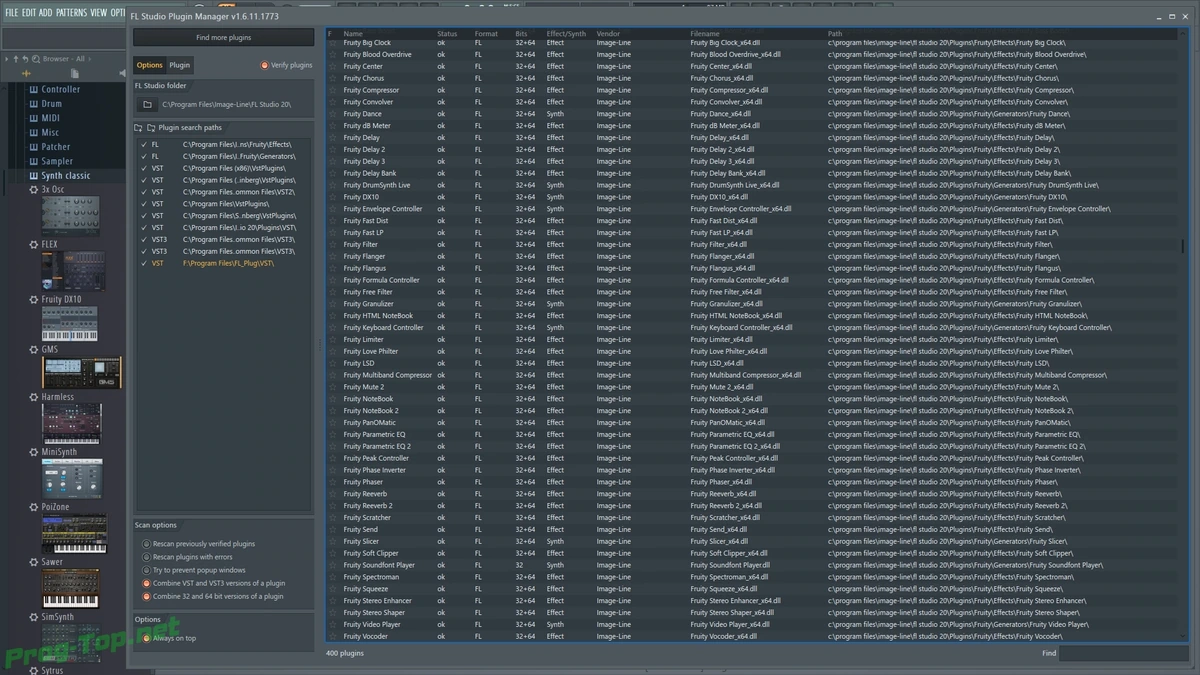This screenshot has width=1200, height=675.
Task: Click the speaker icon in the browser toolbar
Action: (x=122, y=73)
